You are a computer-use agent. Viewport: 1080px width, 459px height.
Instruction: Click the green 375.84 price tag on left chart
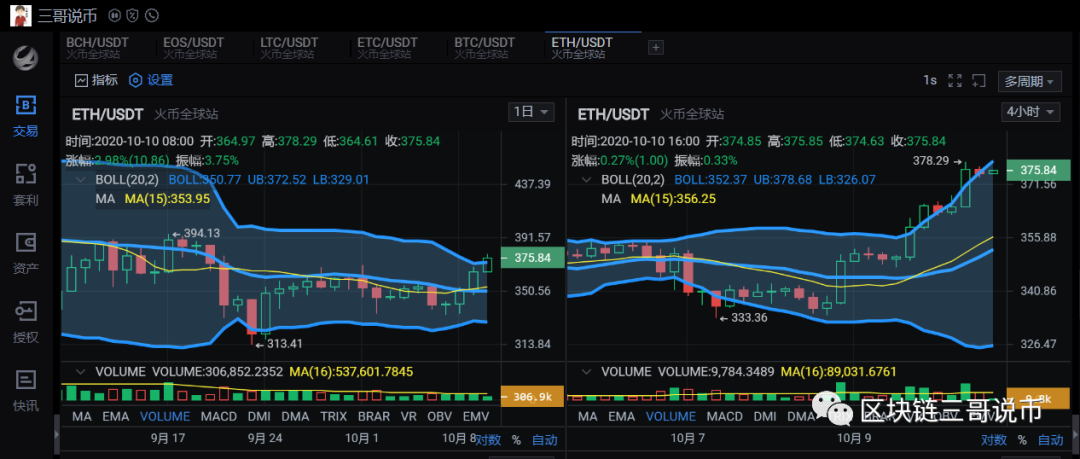(x=532, y=258)
